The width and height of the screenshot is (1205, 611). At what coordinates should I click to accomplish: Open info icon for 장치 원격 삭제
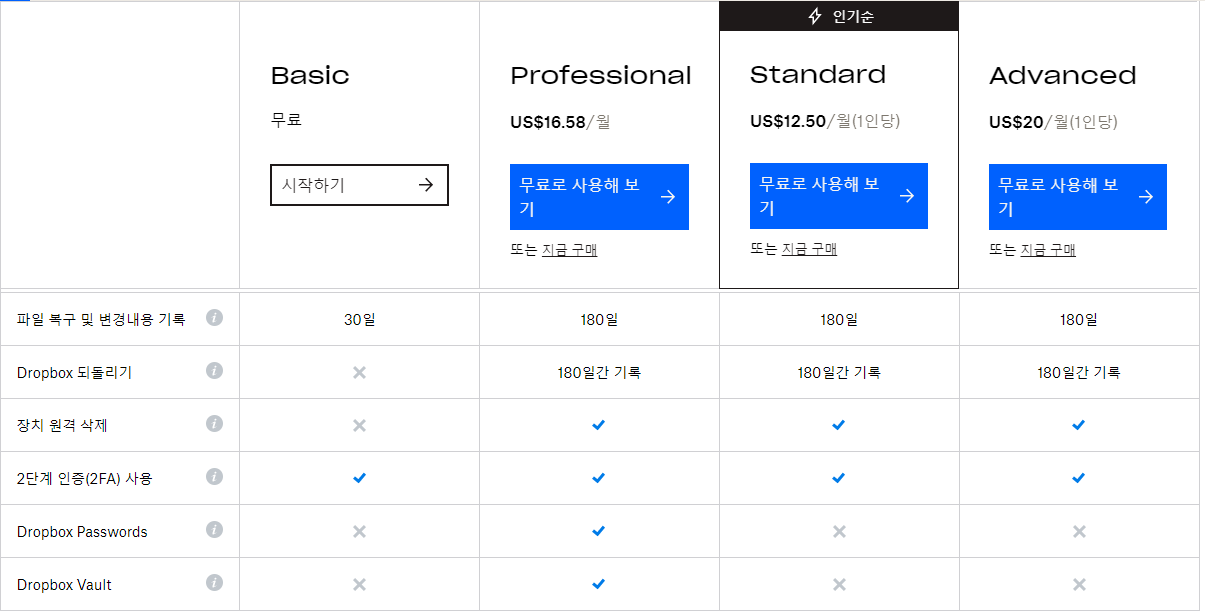214,424
